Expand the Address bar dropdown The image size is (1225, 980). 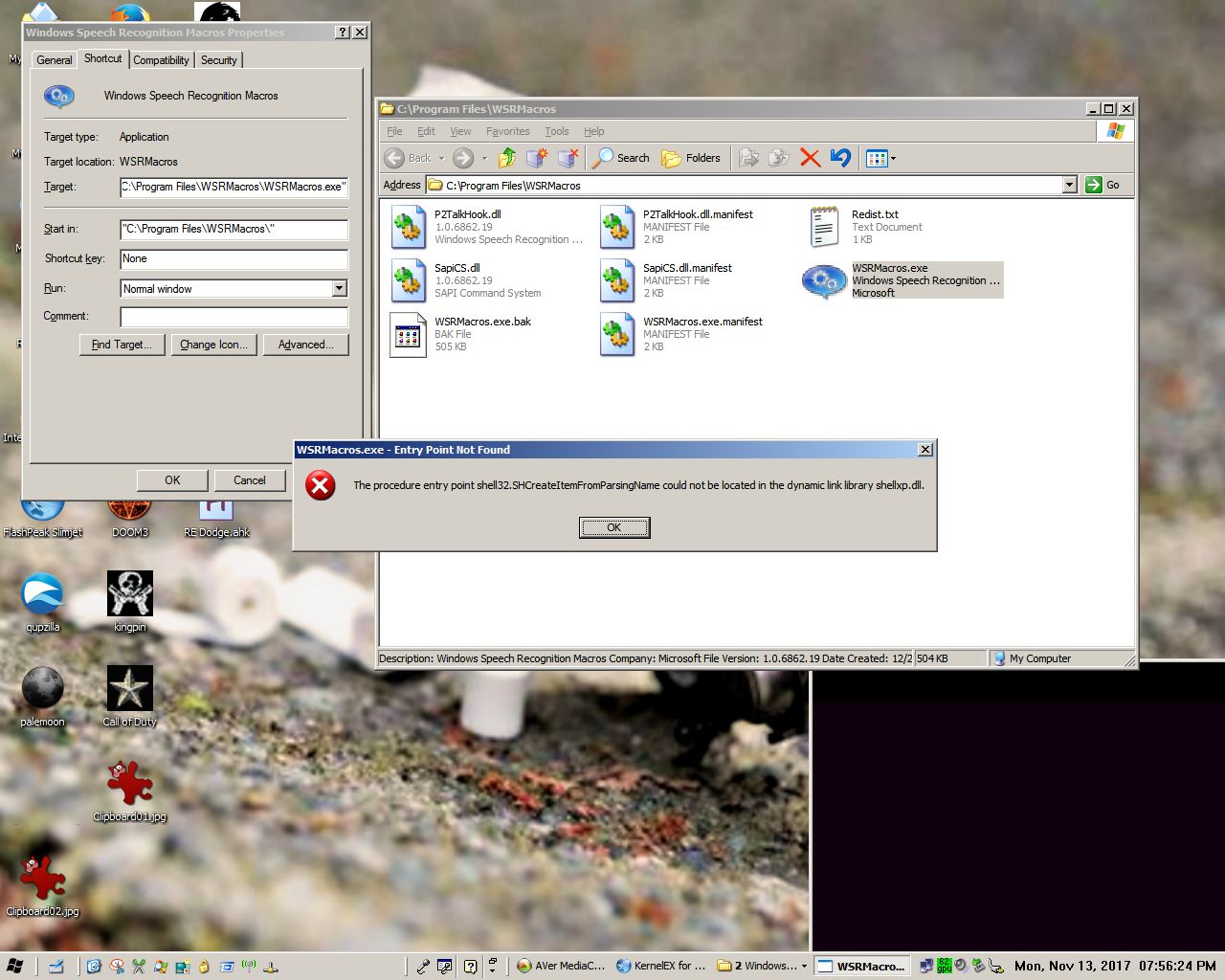[1070, 185]
